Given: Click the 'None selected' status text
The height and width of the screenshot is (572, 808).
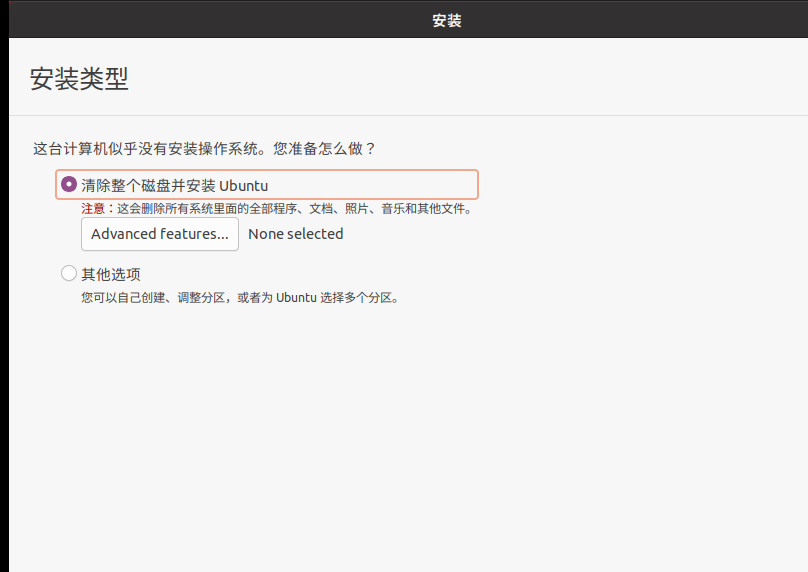Looking at the screenshot, I should click(295, 234).
